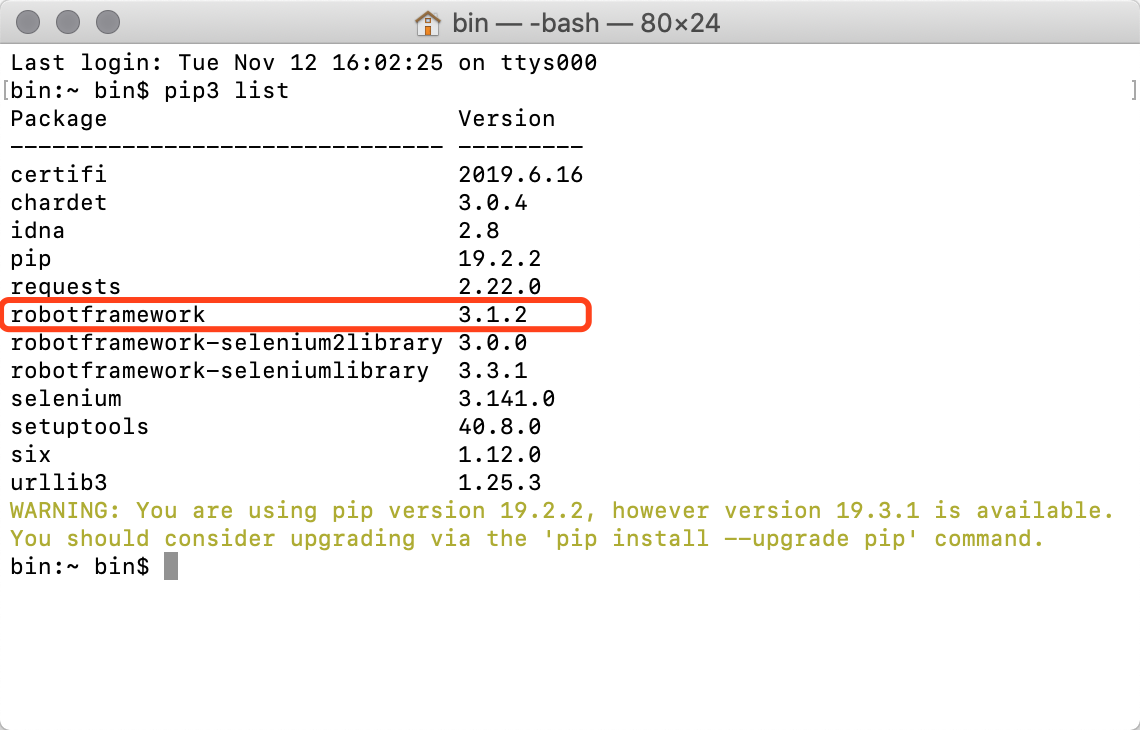The width and height of the screenshot is (1140, 730).
Task: Minimize the Terminal window with the middle button
Action: (69, 22)
